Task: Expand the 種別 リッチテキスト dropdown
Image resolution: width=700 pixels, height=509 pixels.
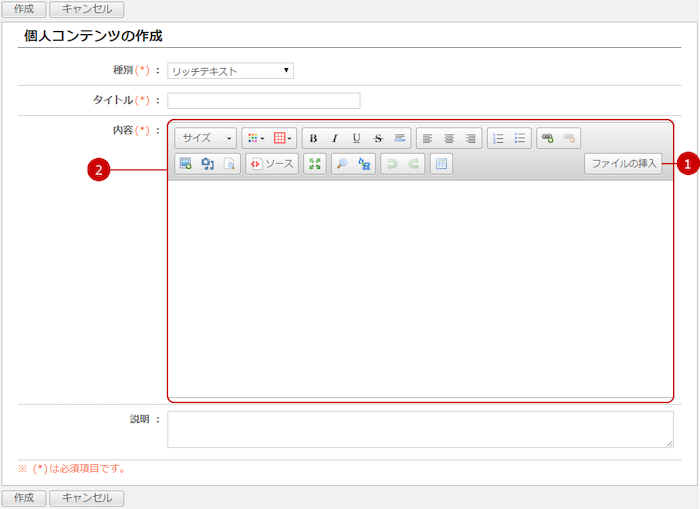Action: point(230,71)
